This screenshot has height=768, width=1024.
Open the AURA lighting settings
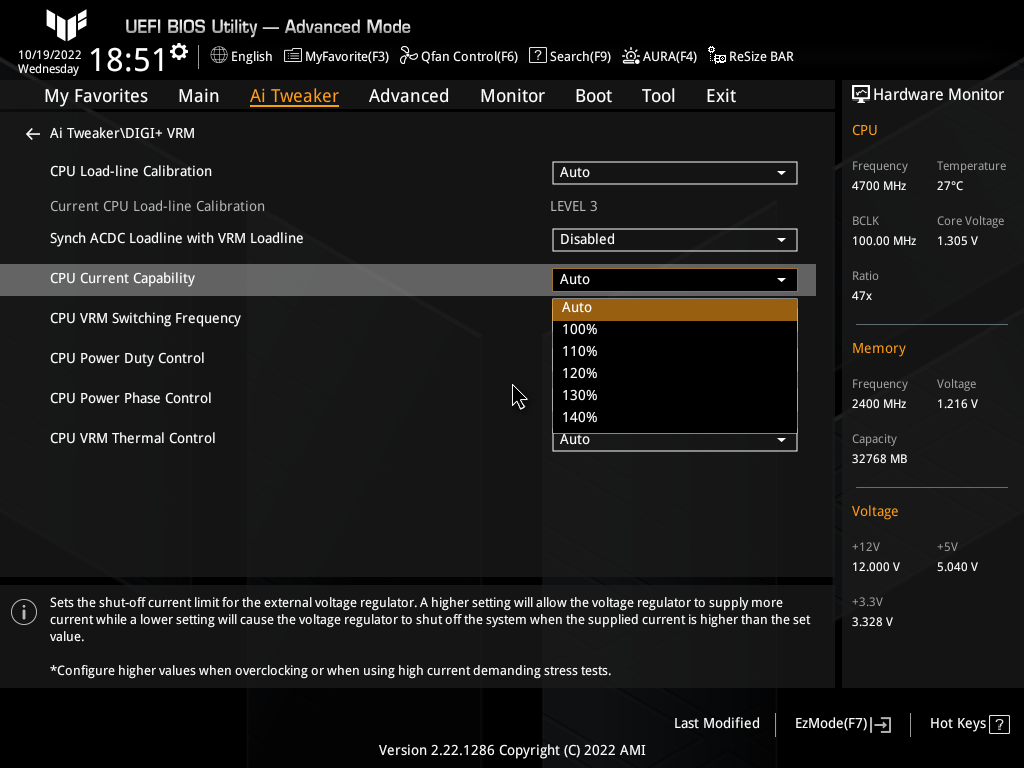(659, 56)
